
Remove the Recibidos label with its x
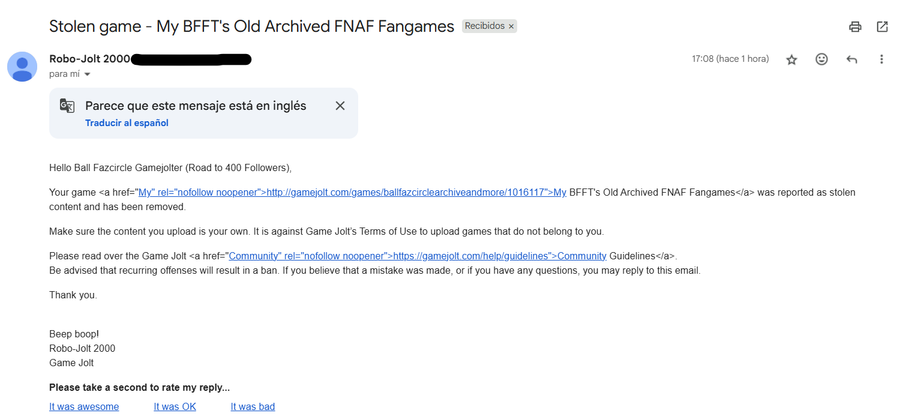click(x=511, y=26)
